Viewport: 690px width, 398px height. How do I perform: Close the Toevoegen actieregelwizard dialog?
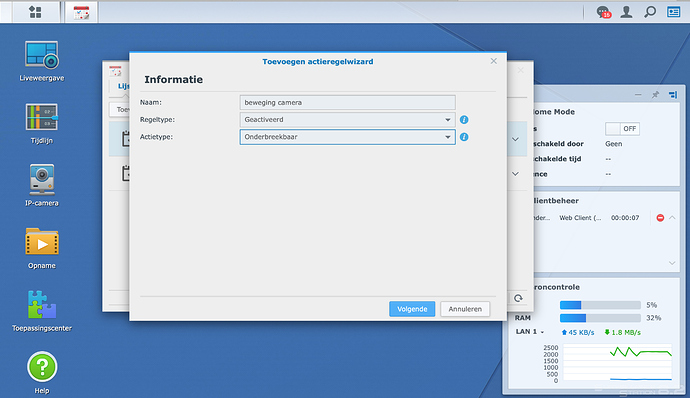(494, 61)
